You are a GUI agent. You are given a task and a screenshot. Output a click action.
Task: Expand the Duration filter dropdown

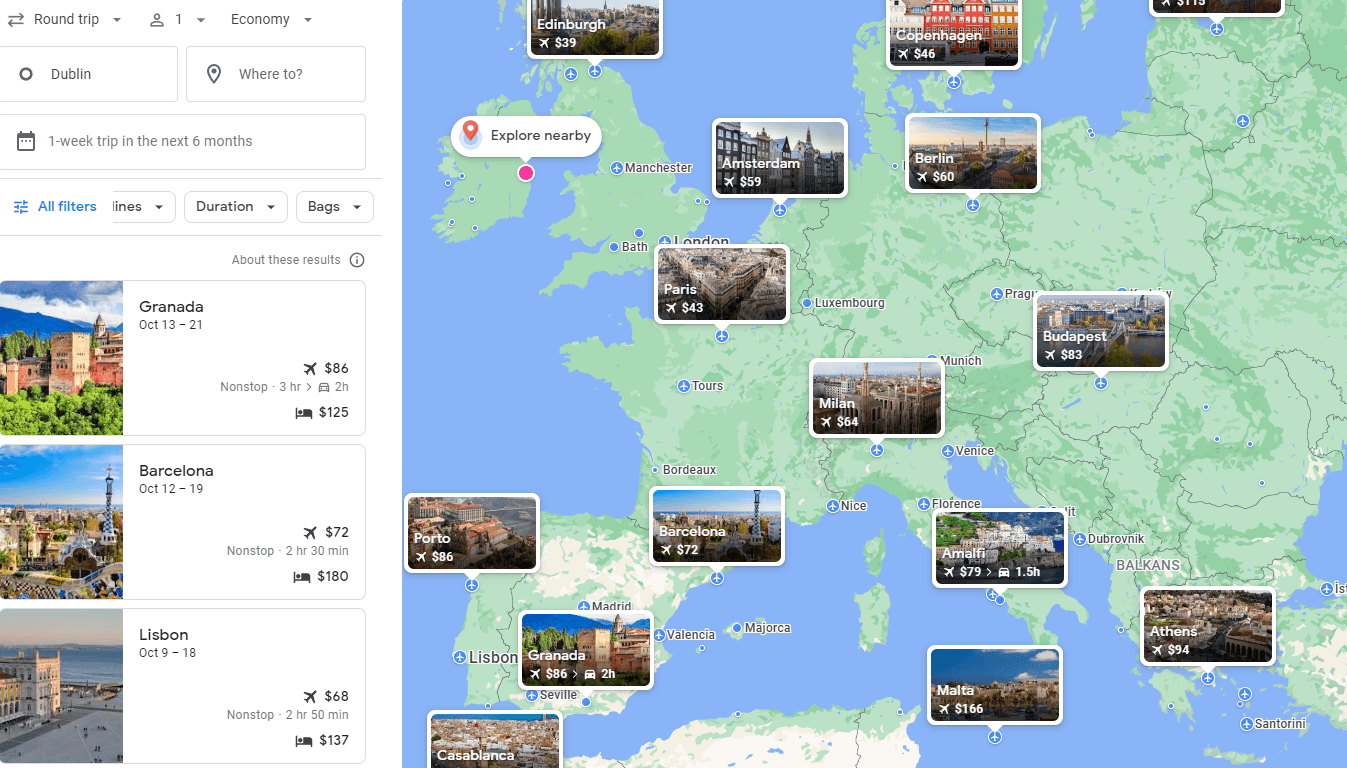coord(236,207)
